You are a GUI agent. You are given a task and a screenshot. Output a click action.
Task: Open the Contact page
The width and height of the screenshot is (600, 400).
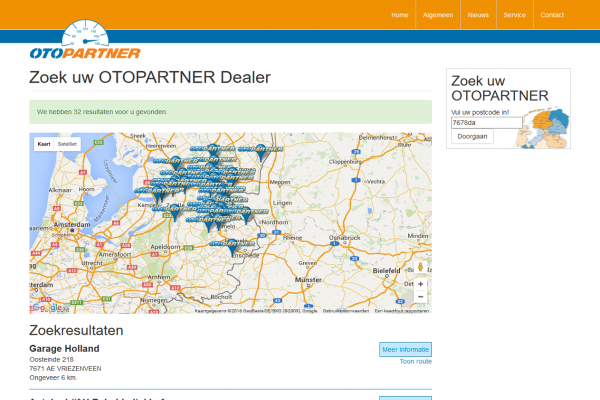552,15
